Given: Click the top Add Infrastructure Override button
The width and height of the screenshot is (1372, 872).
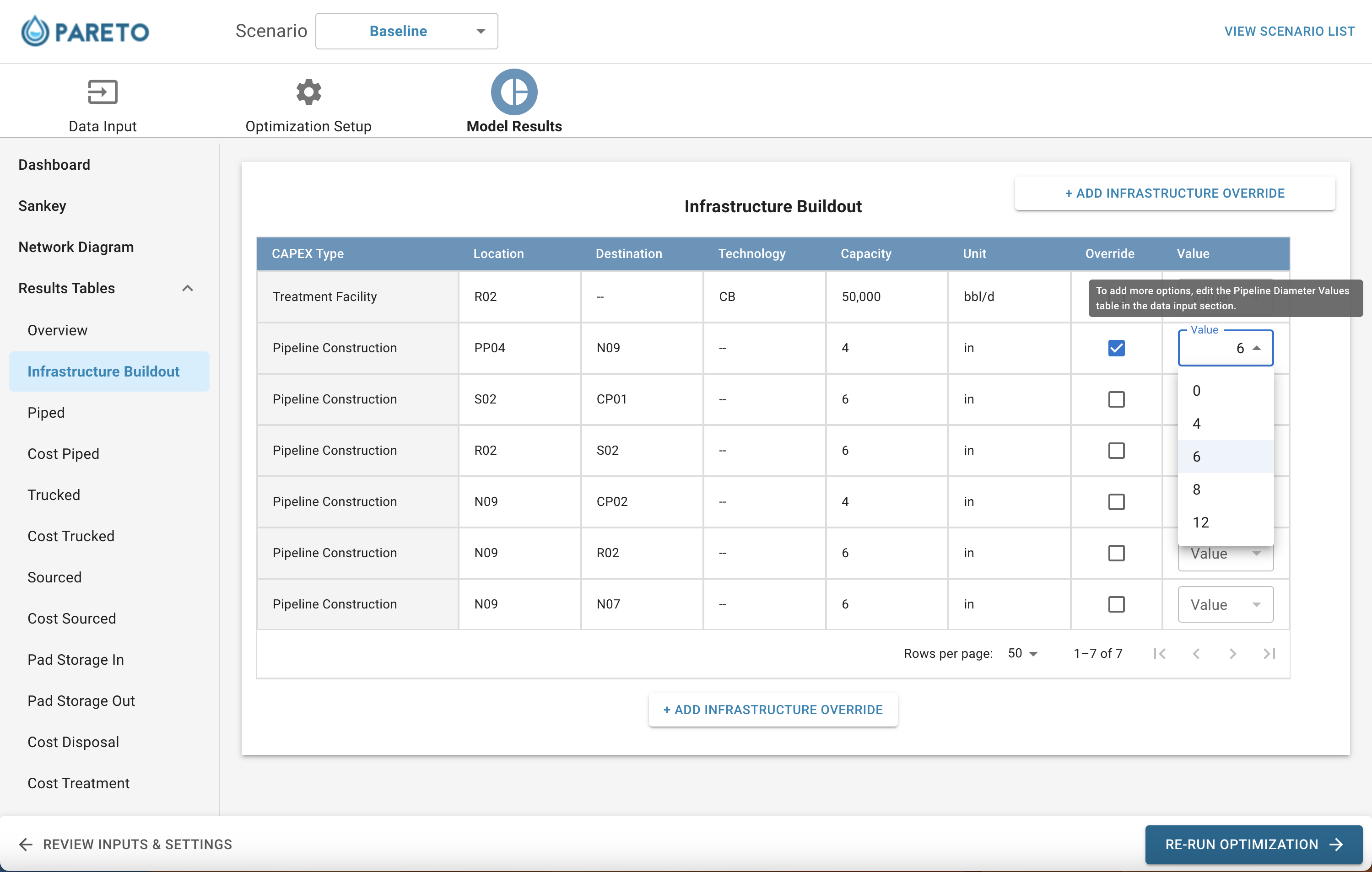Looking at the screenshot, I should click(1174, 193).
